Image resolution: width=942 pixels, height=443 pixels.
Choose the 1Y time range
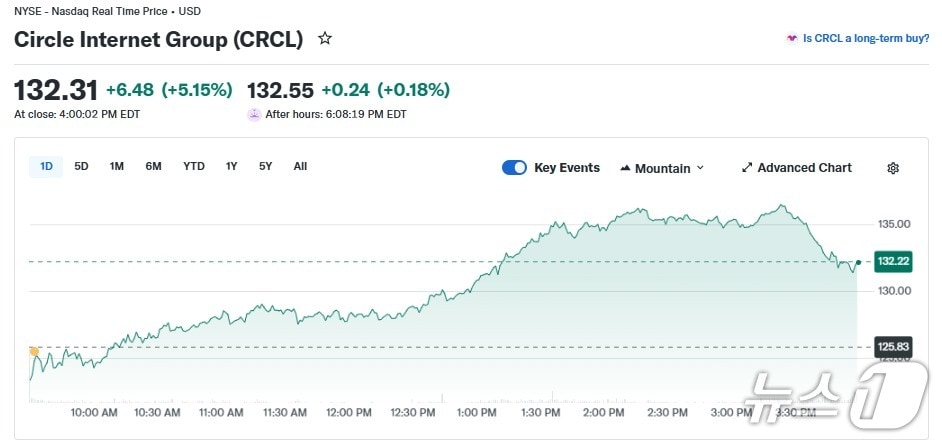pyautogui.click(x=231, y=166)
